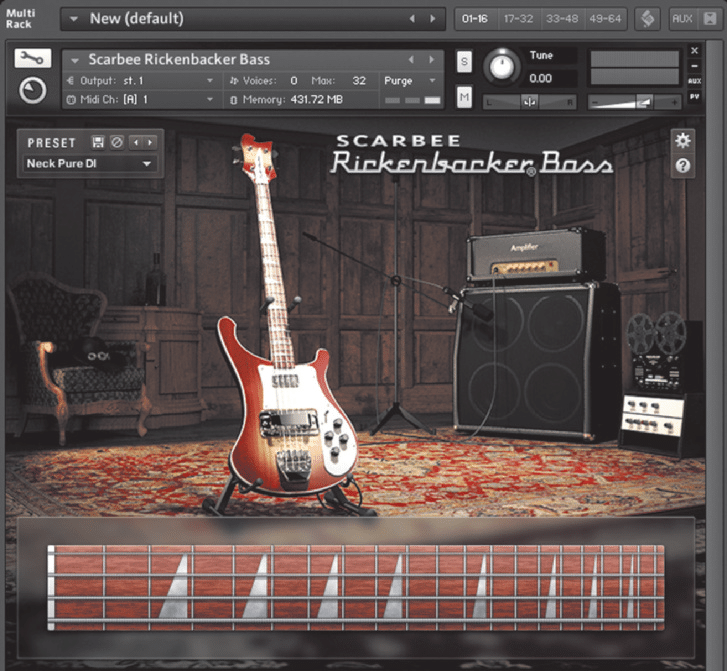The image size is (727, 671).
Task: Open the KSP master script icon
Action: [647, 19]
